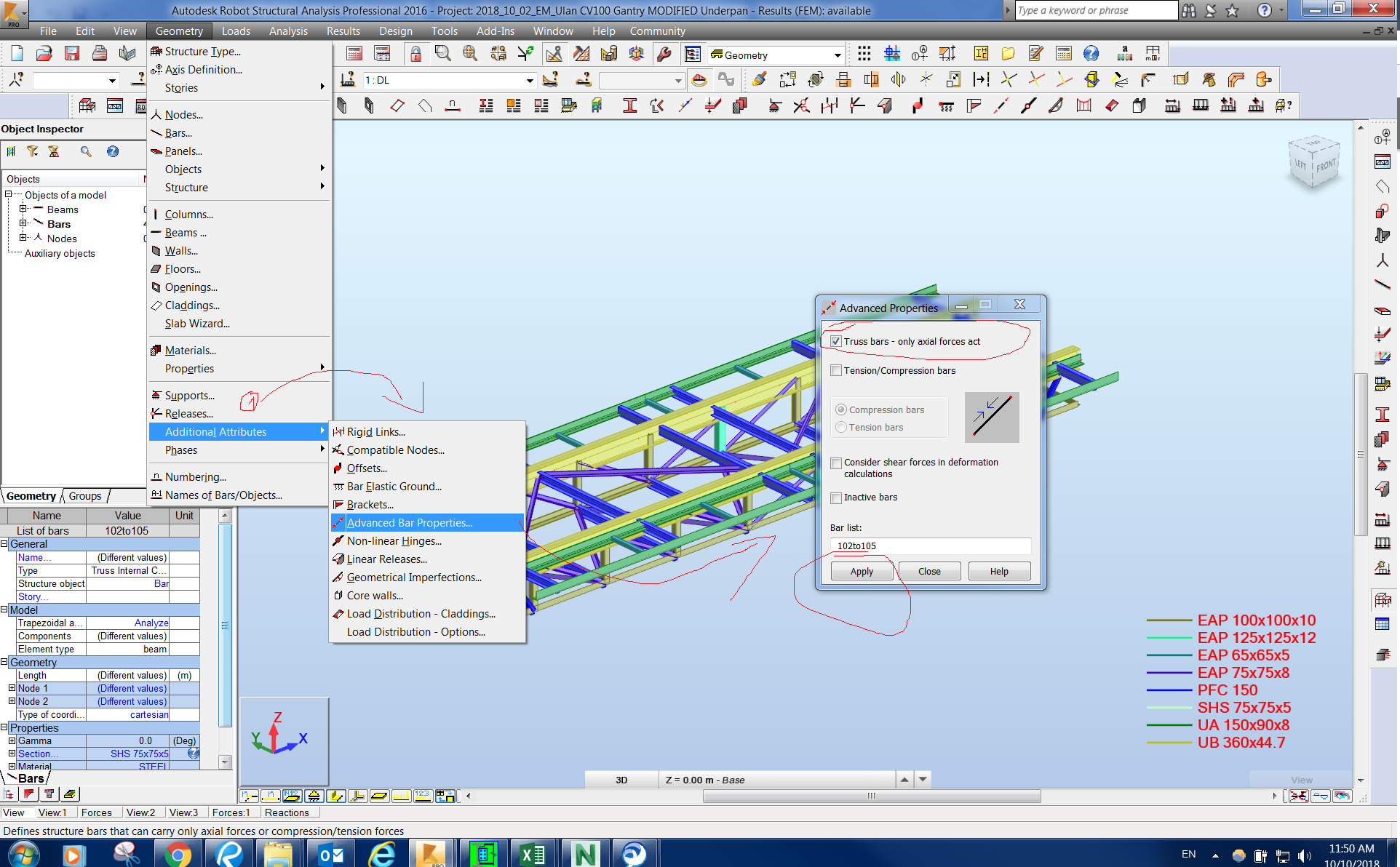Switch to the Groups tab
1400x867 pixels.
84,496
